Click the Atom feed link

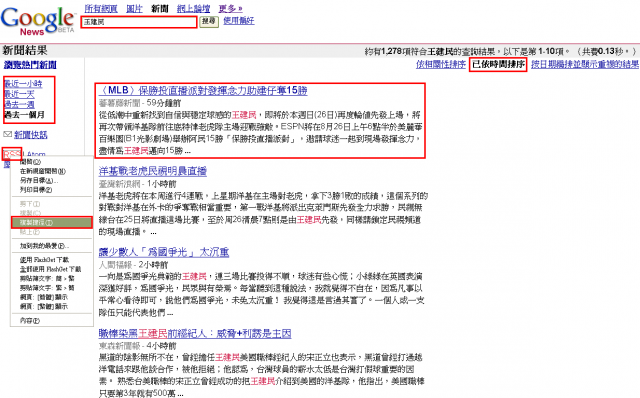(x=36, y=154)
